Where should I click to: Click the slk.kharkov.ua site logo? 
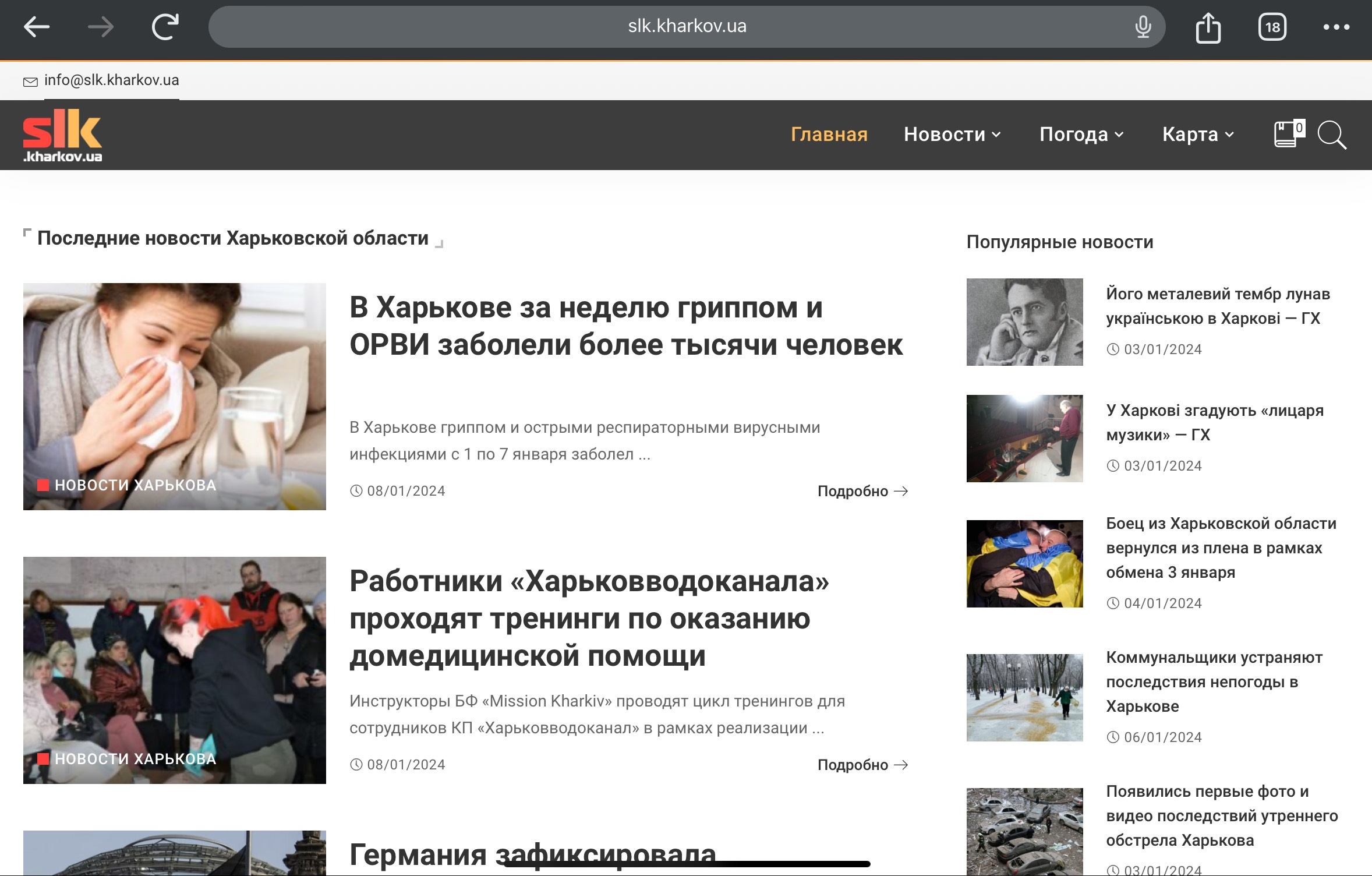tap(62, 135)
